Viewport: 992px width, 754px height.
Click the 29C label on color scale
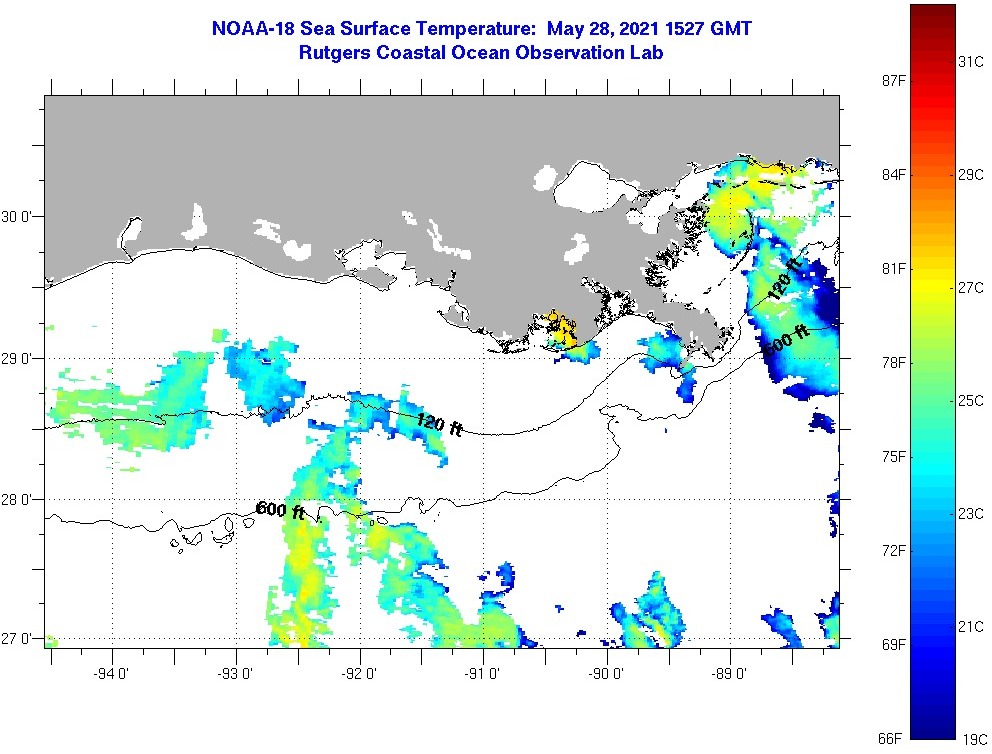pos(970,175)
